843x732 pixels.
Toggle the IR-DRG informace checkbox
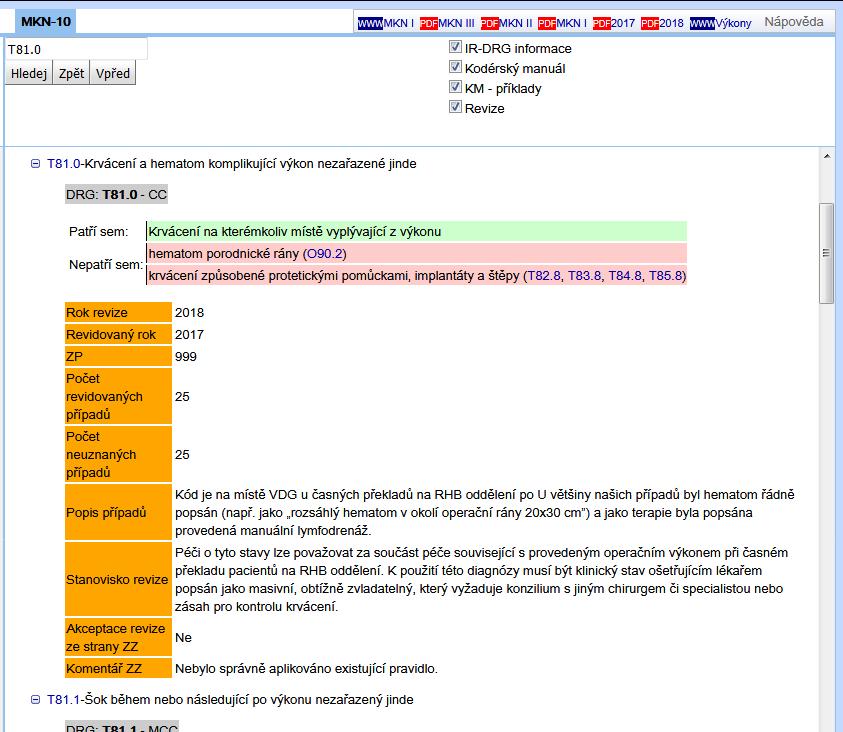pos(455,47)
